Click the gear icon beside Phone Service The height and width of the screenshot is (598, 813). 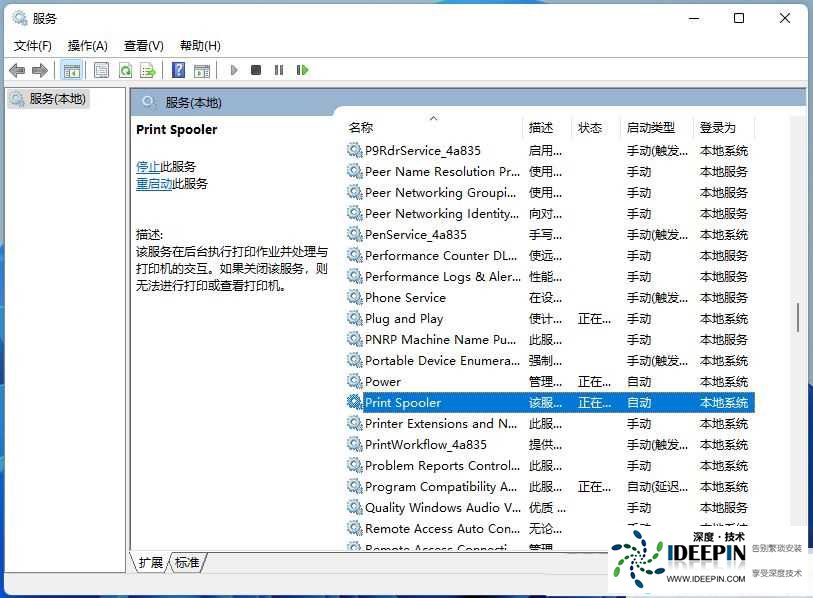pyautogui.click(x=355, y=298)
